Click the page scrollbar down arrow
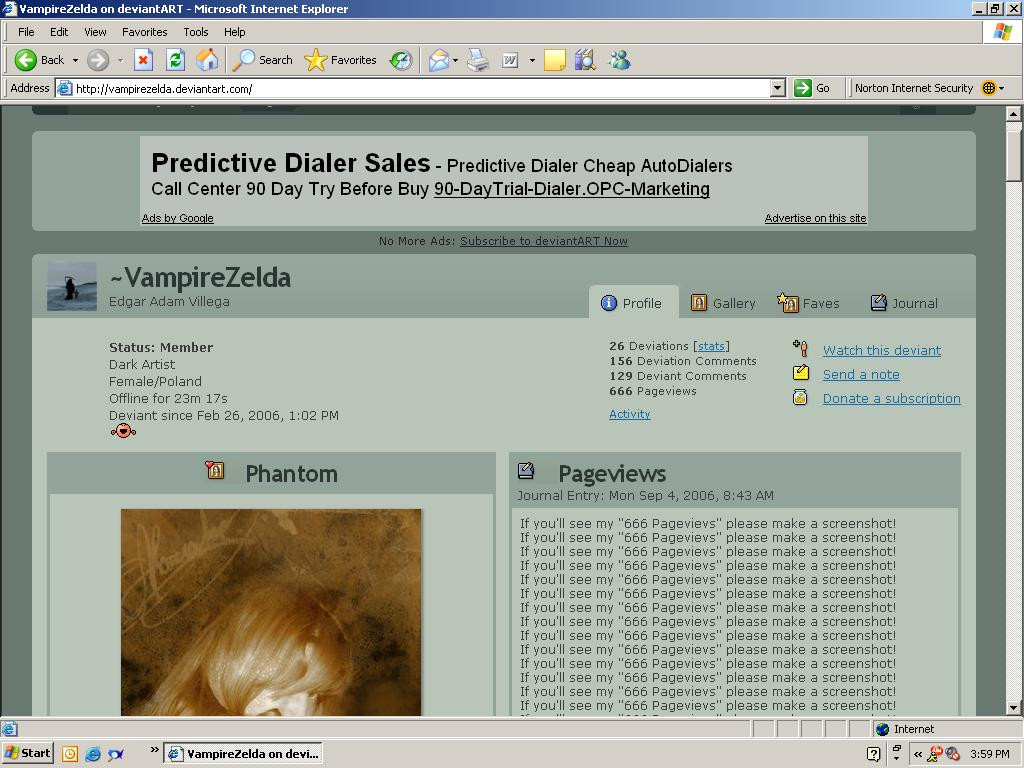Viewport: 1024px width, 768px height. [1014, 707]
